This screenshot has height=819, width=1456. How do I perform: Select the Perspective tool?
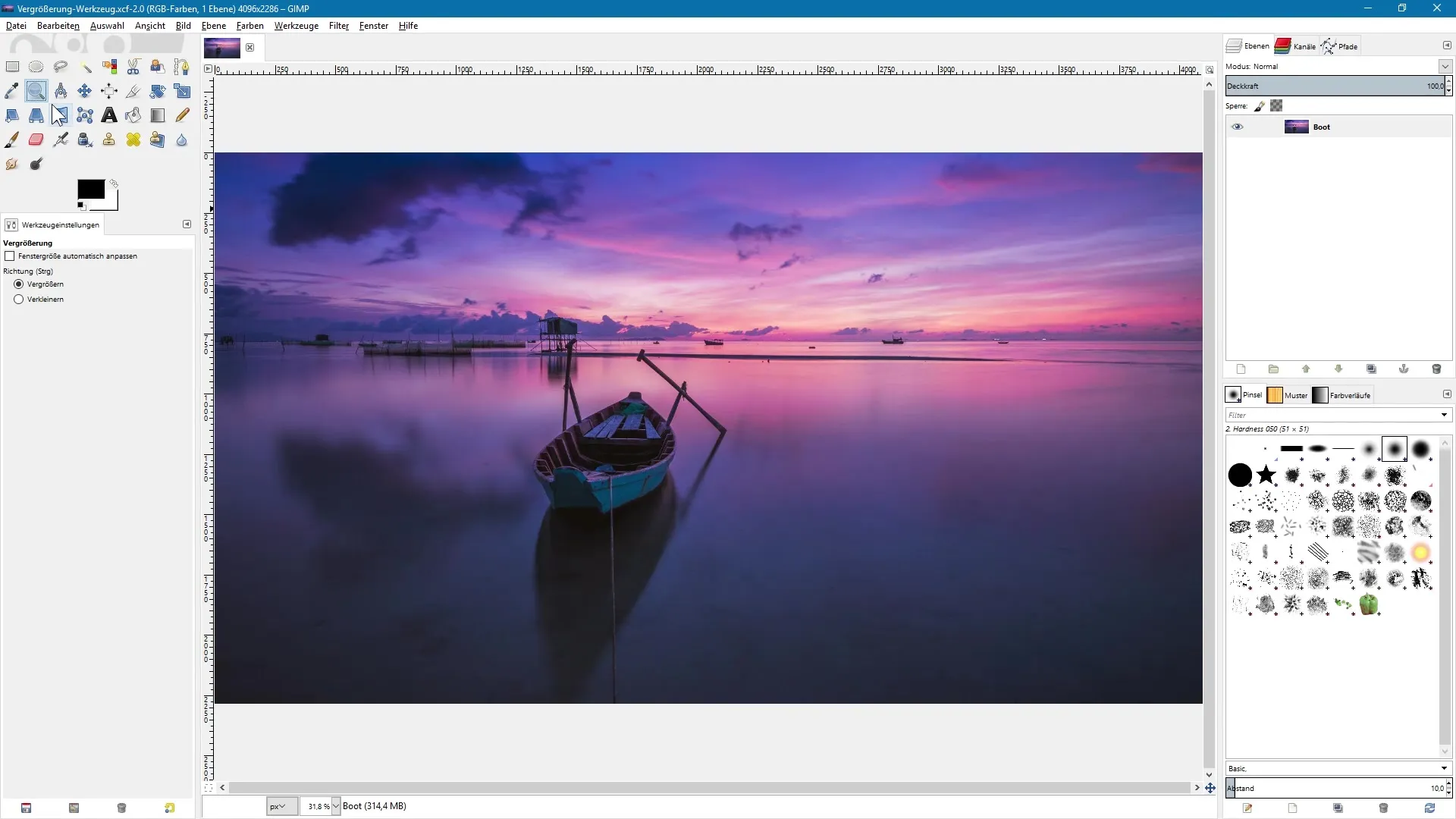click(36, 115)
